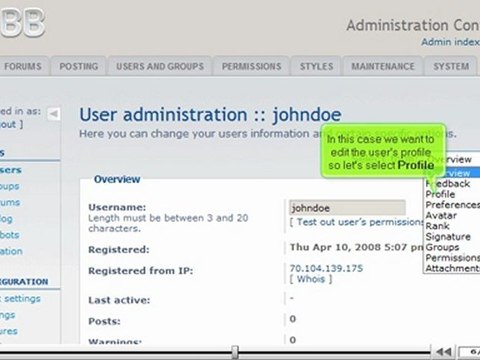Choose Avatar from the dropdown list
The height and width of the screenshot is (360, 480).
452,215
